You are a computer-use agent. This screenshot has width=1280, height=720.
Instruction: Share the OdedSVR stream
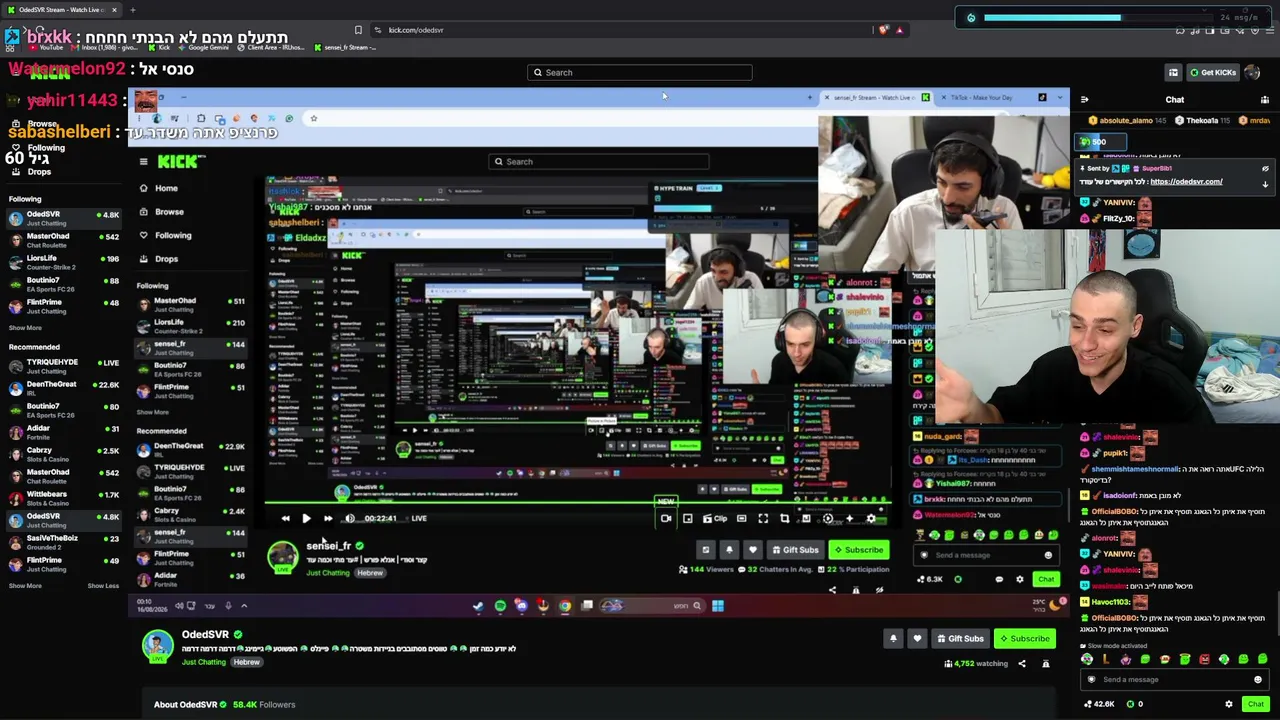pos(1022,664)
